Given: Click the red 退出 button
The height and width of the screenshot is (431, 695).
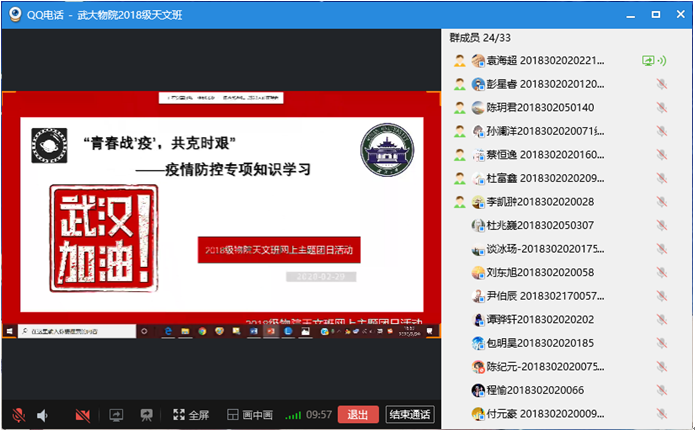Looking at the screenshot, I should (358, 415).
